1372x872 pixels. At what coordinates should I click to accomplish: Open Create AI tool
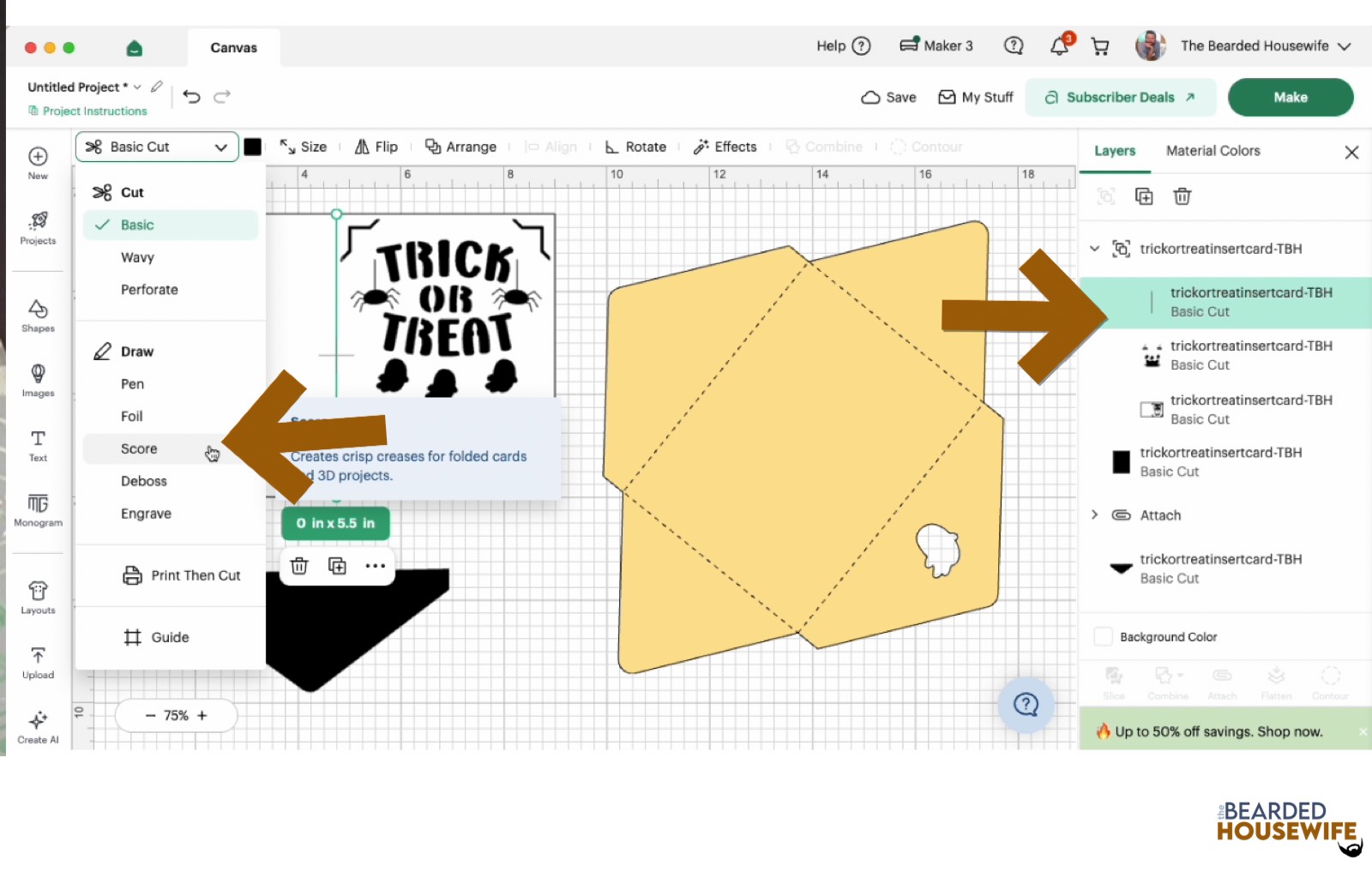(x=38, y=727)
